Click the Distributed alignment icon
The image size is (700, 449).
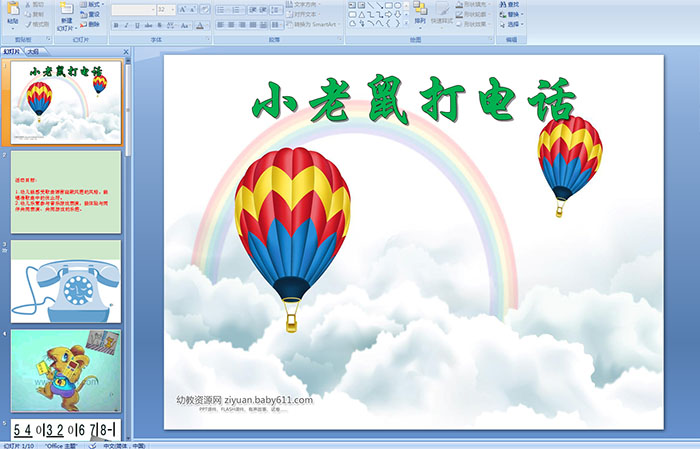coord(263,25)
